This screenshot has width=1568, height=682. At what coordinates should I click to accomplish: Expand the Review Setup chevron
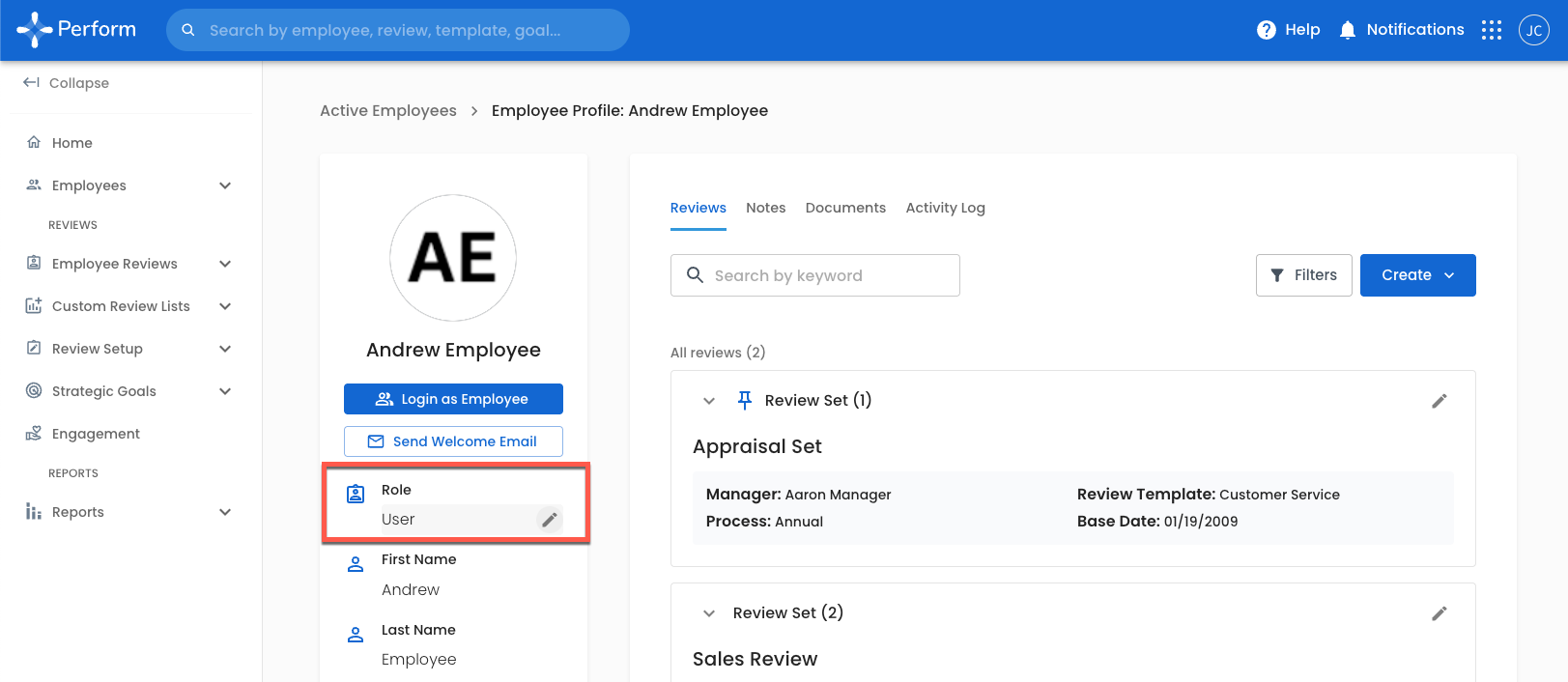click(225, 349)
